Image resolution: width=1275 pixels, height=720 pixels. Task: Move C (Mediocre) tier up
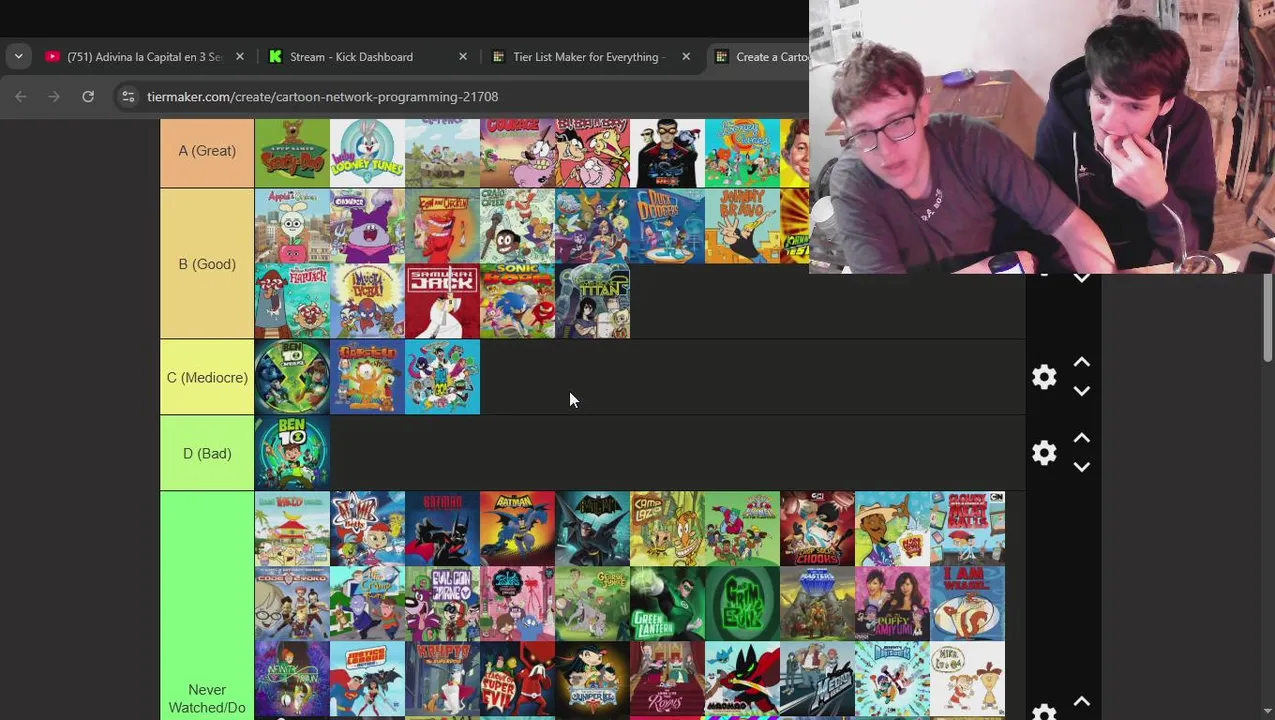click(x=1081, y=363)
